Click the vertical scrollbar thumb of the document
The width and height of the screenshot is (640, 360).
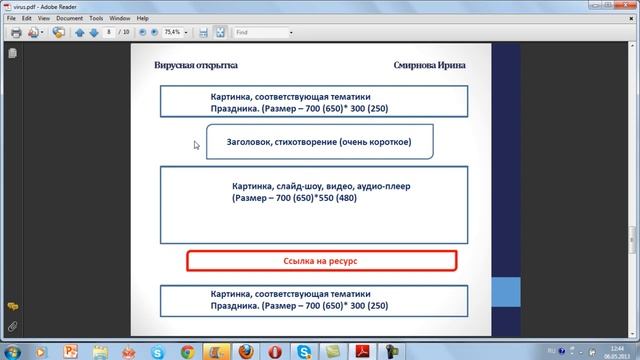[x=632, y=240]
